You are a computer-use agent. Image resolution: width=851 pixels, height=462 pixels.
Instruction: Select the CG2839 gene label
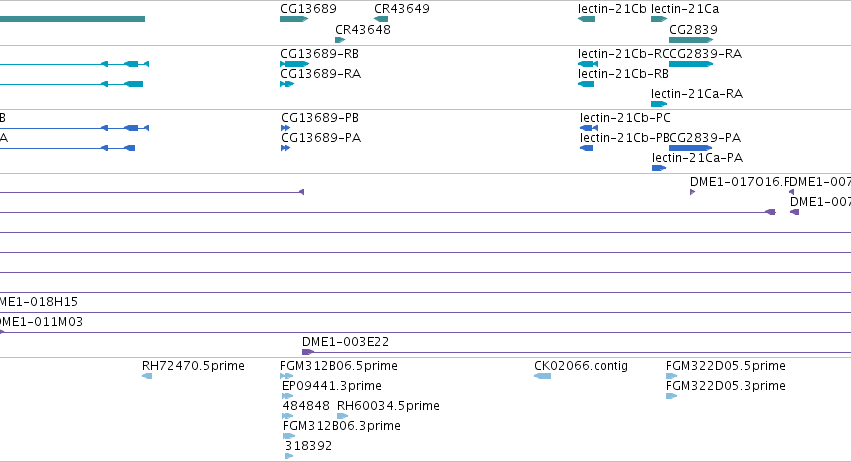coord(693,29)
